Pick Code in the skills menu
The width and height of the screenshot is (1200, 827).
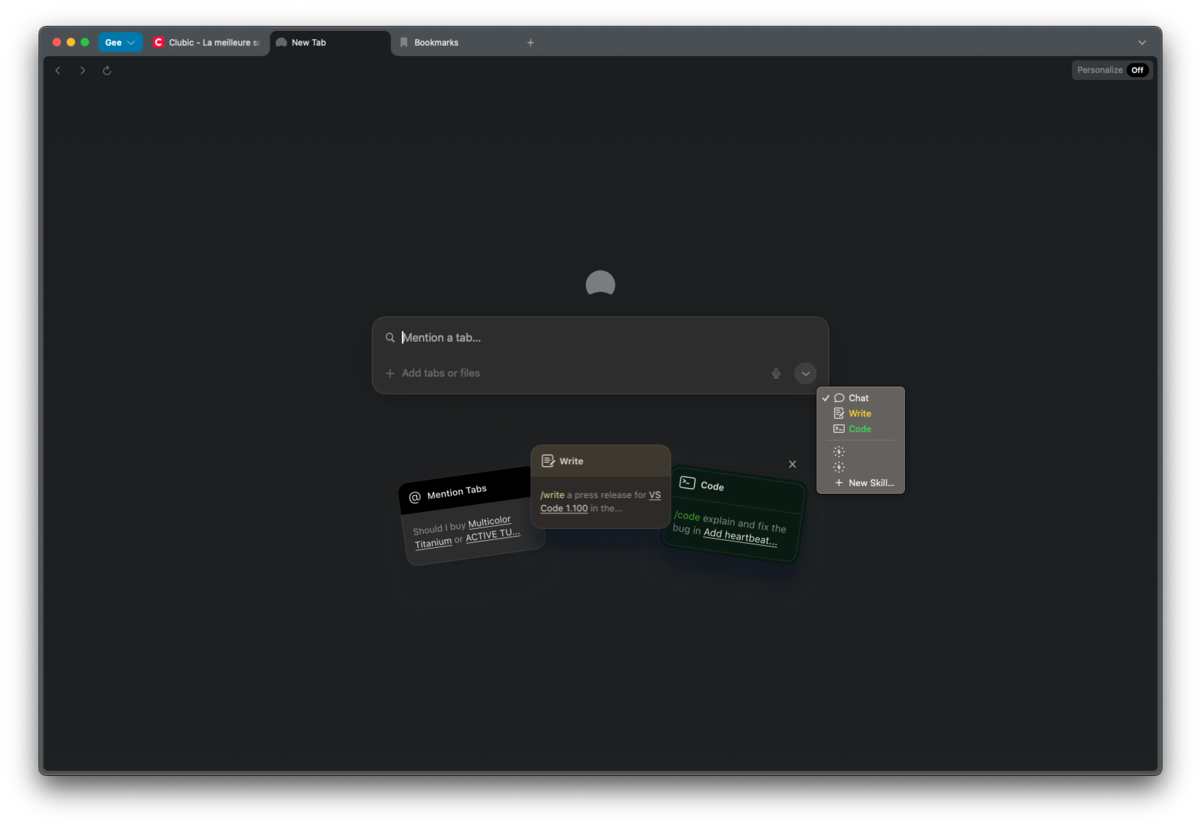(x=860, y=429)
